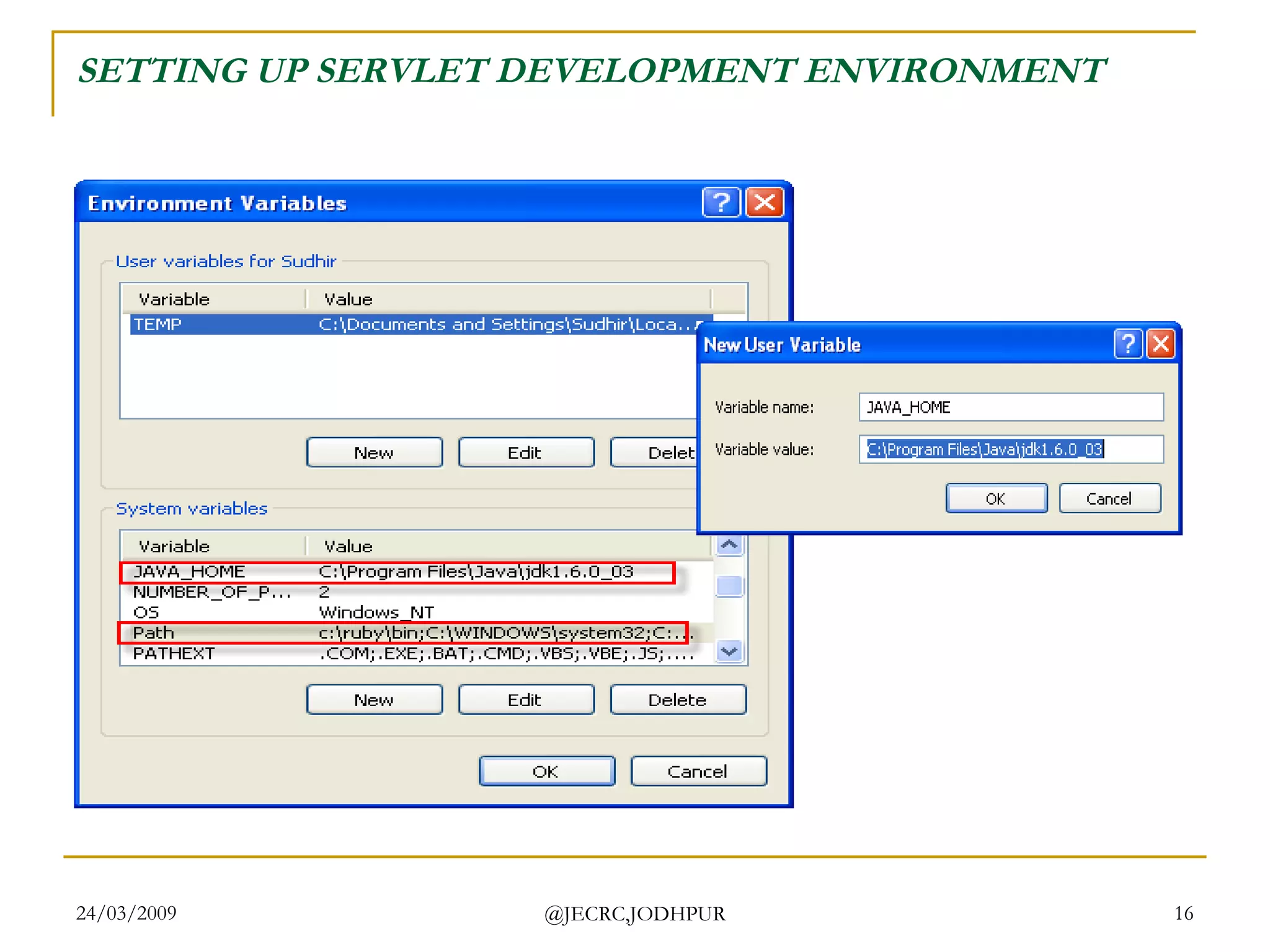This screenshot has width=1270, height=952.
Task: Click Help icon in New User Variable dialog
Action: pyautogui.click(x=1127, y=344)
